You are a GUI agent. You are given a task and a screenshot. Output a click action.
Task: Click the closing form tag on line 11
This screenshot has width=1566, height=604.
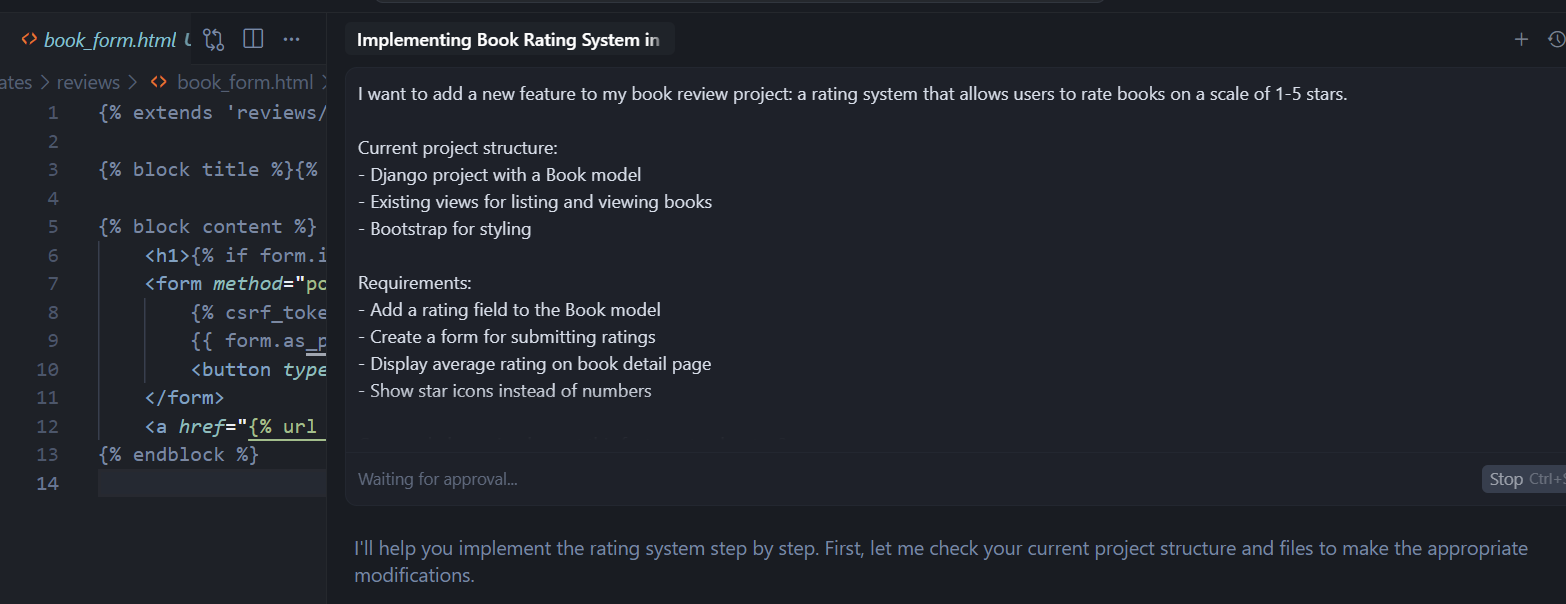click(185, 398)
